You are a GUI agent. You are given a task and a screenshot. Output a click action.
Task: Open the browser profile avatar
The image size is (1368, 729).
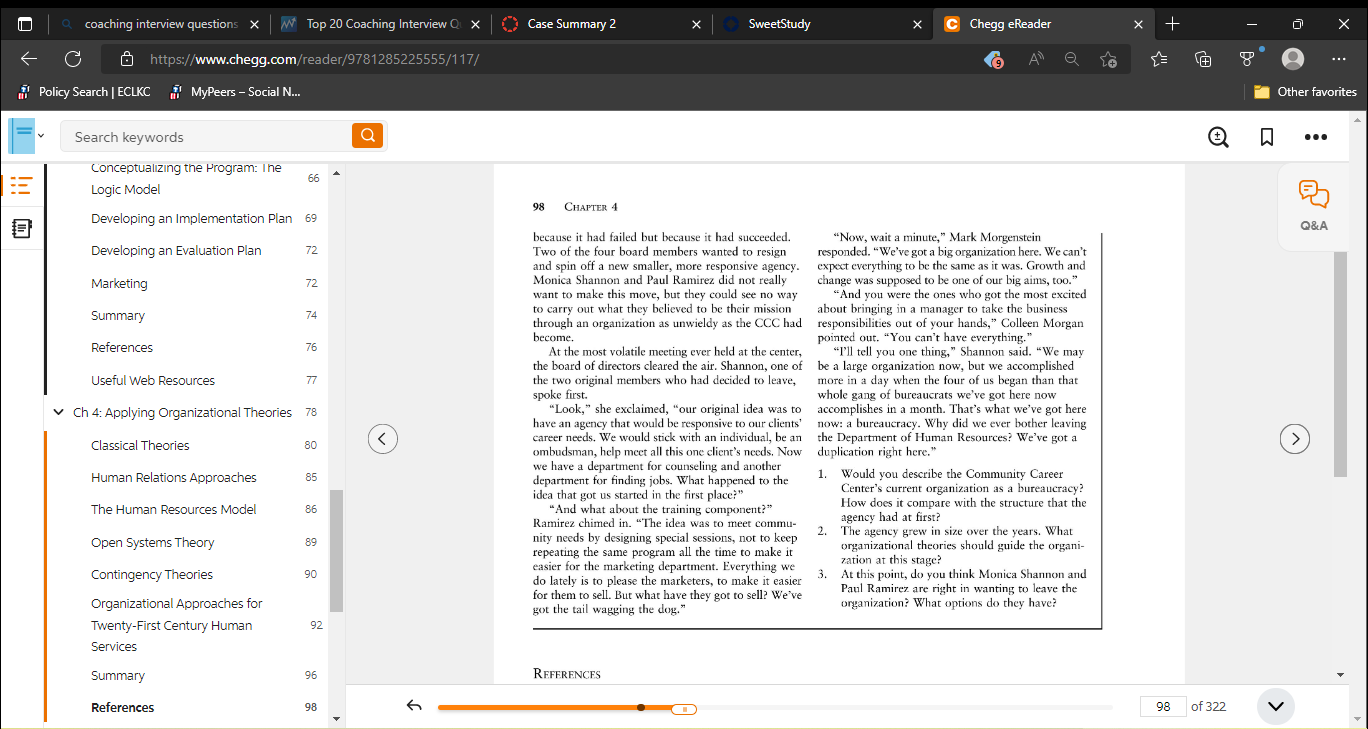(1293, 59)
